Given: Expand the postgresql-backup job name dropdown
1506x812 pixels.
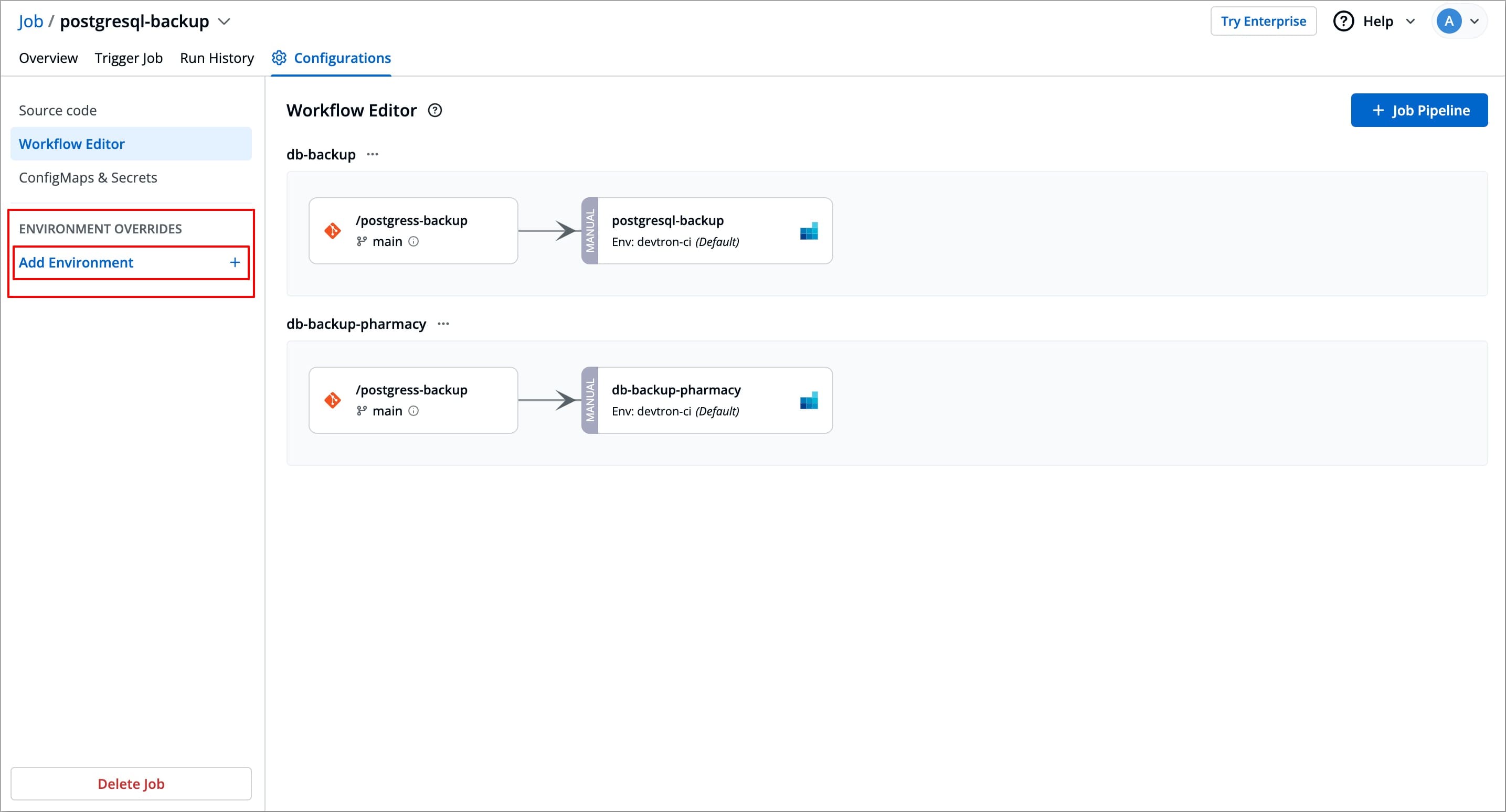Looking at the screenshot, I should pyautogui.click(x=224, y=22).
